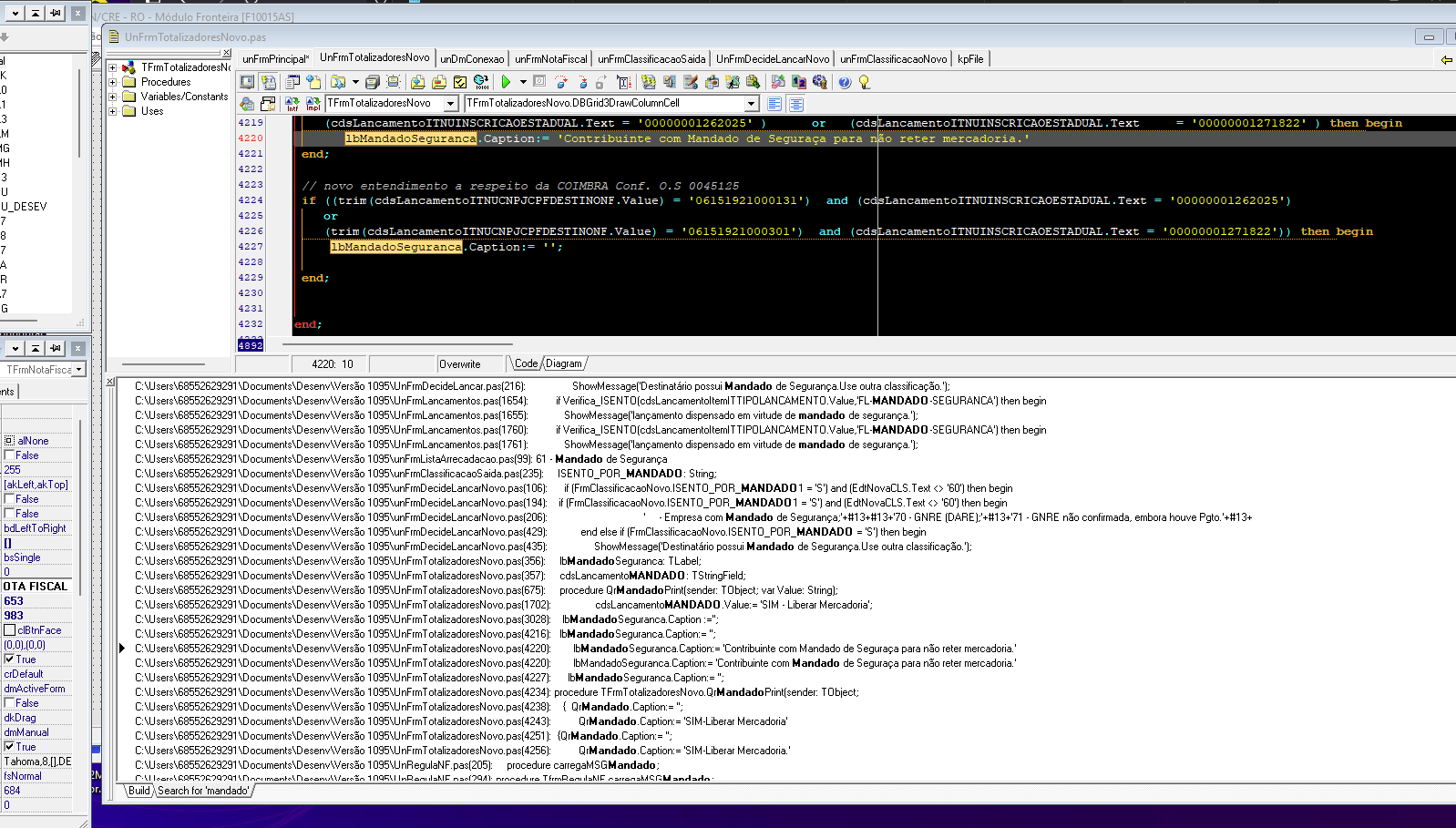Click line number 4223 in the gutter
This screenshot has height=828, width=1456.
(251, 185)
